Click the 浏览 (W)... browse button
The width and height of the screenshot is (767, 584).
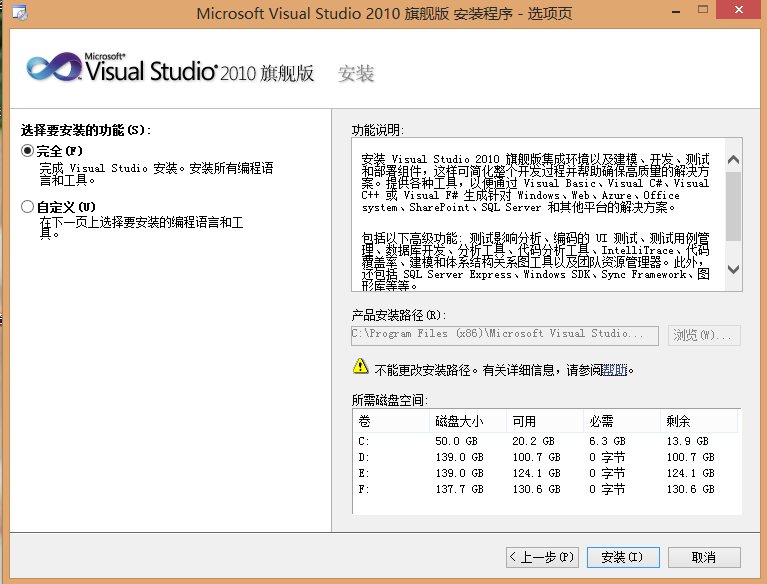(x=704, y=336)
